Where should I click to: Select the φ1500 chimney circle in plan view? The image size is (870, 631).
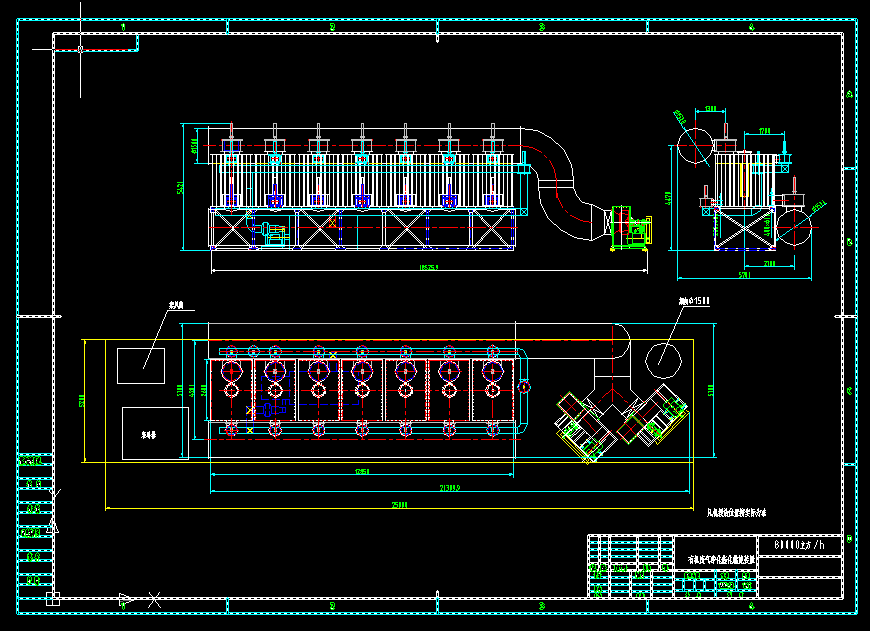tap(663, 360)
